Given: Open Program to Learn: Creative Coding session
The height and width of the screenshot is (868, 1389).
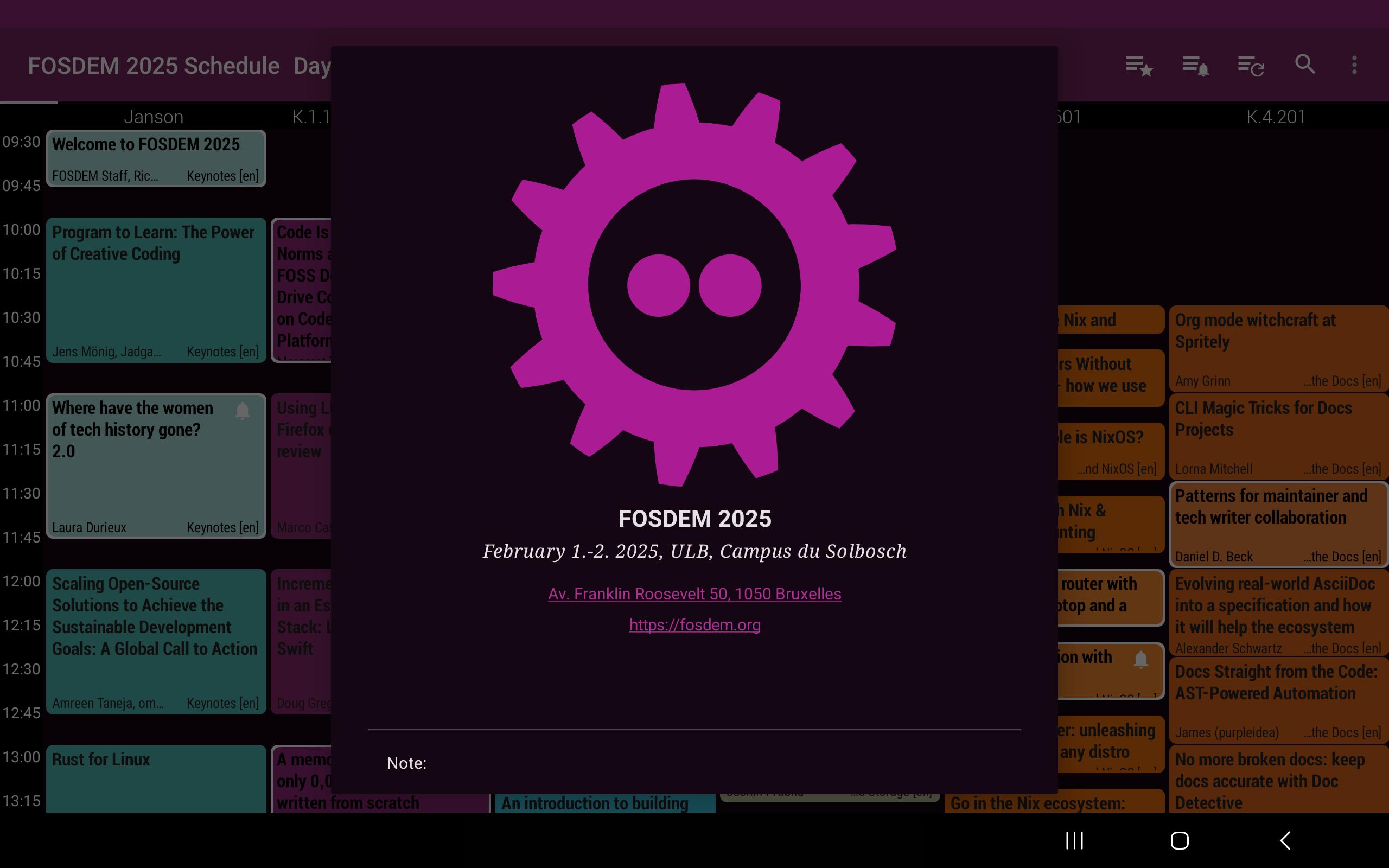Looking at the screenshot, I should (x=156, y=290).
